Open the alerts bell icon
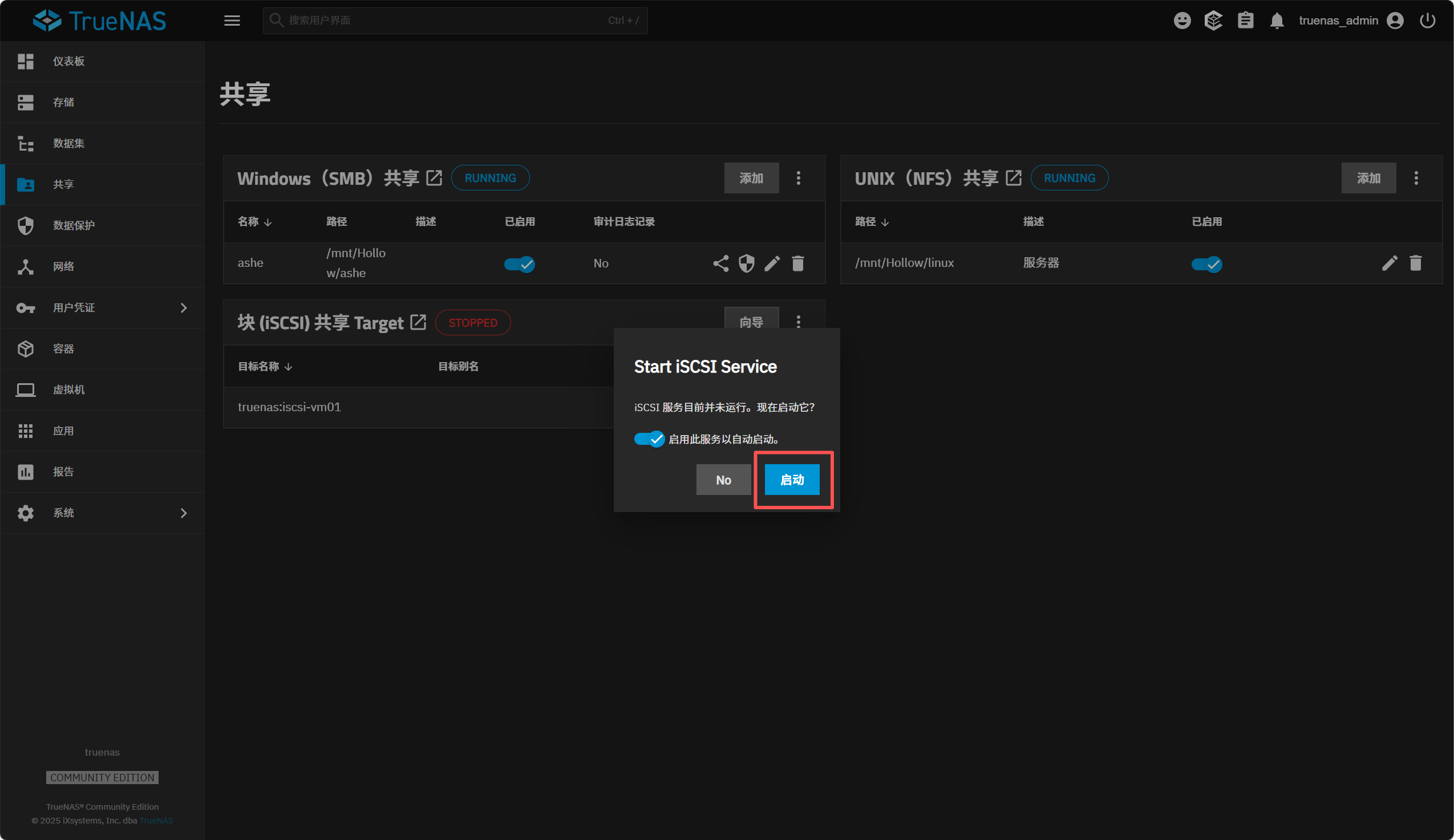 click(1277, 21)
